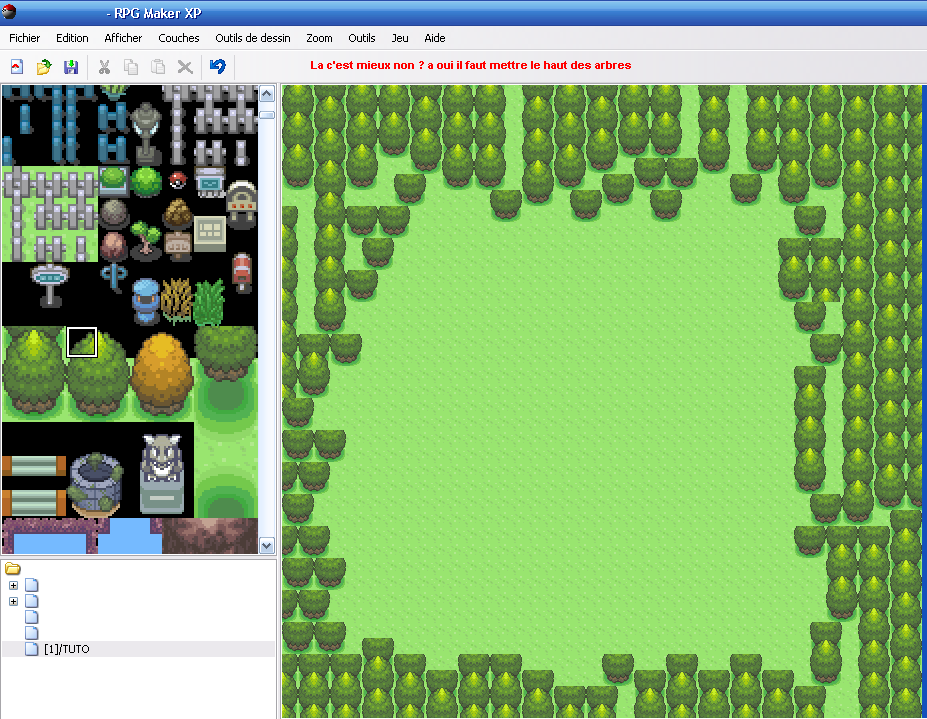Viewport: 927px width, 719px height.
Task: Select the highlighted tree-top tile in tileset
Action: click(82, 342)
